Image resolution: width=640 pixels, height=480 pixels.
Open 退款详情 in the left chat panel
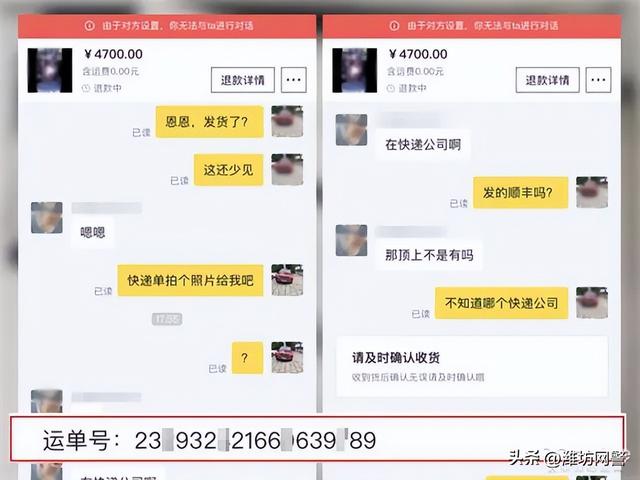(x=242, y=80)
